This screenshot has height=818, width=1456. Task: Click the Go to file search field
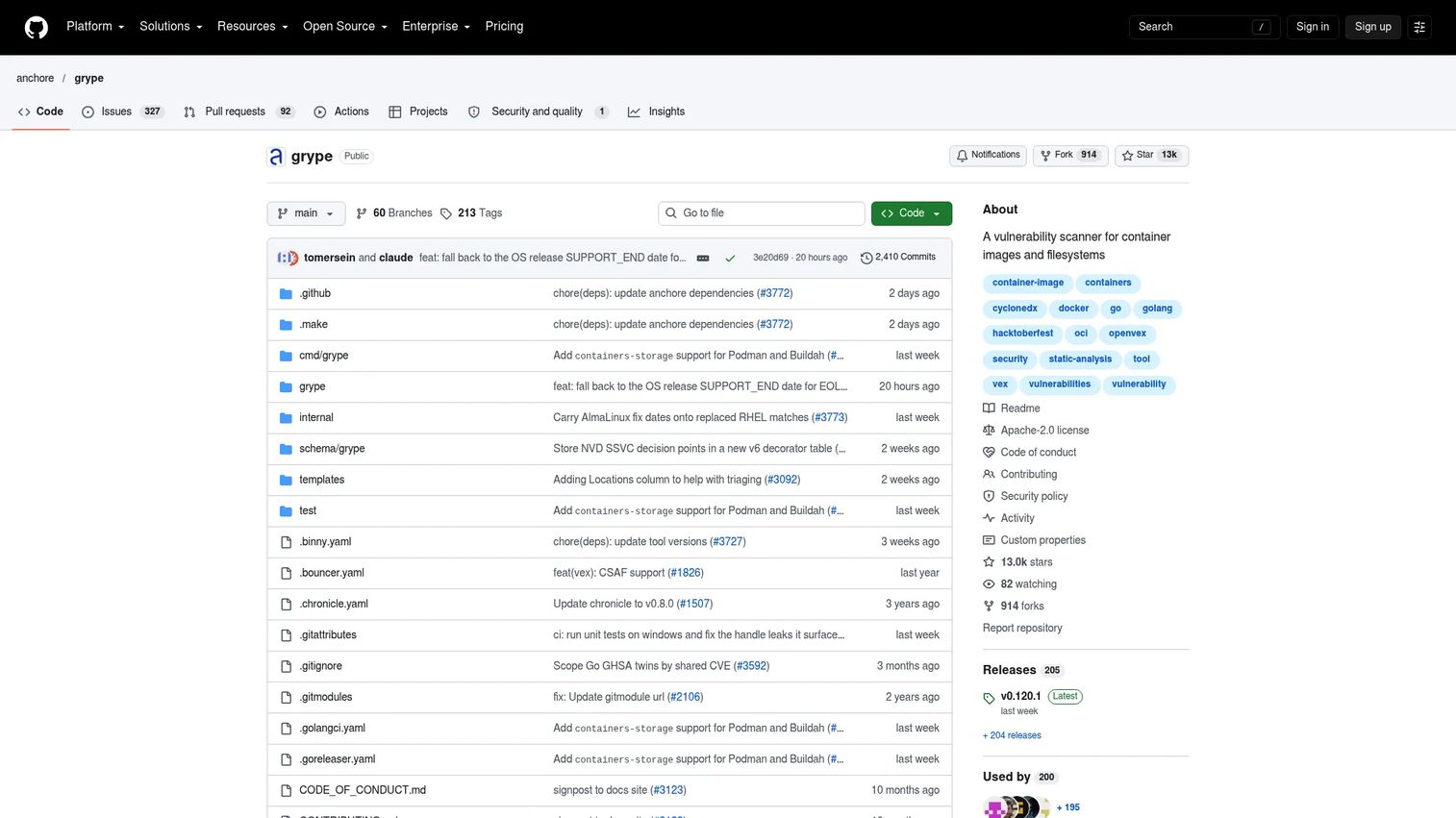tap(762, 213)
